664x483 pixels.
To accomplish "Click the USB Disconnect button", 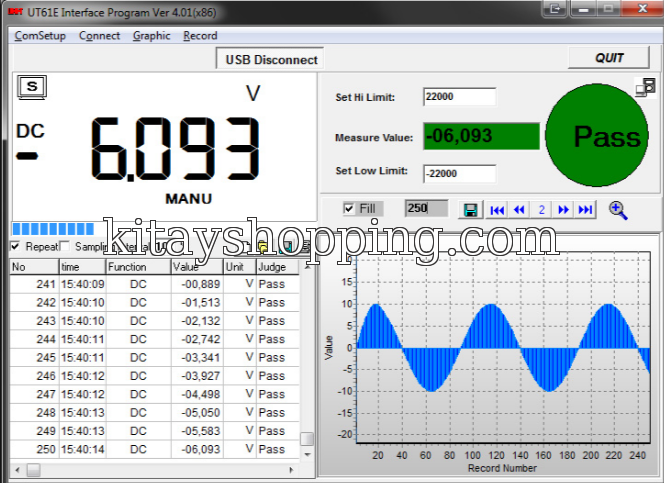I will coord(271,59).
